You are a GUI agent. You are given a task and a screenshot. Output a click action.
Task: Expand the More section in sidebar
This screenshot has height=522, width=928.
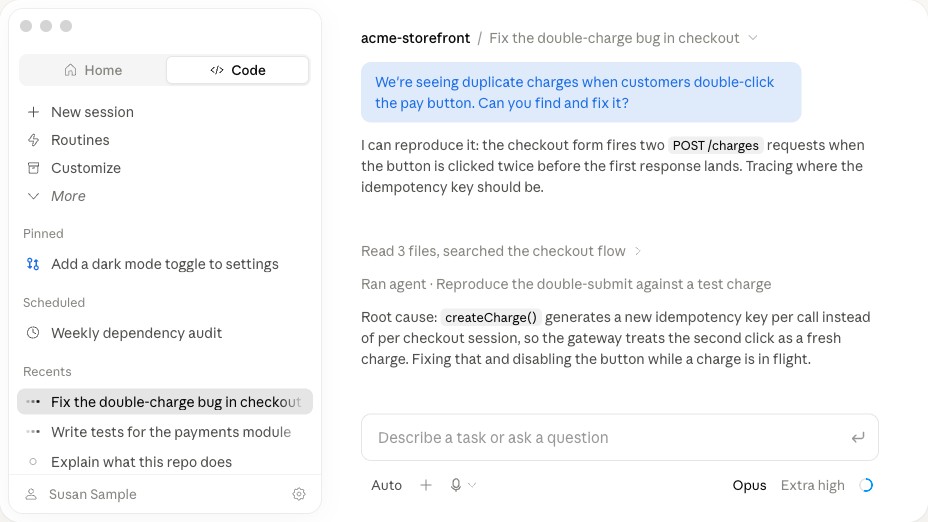[56, 196]
